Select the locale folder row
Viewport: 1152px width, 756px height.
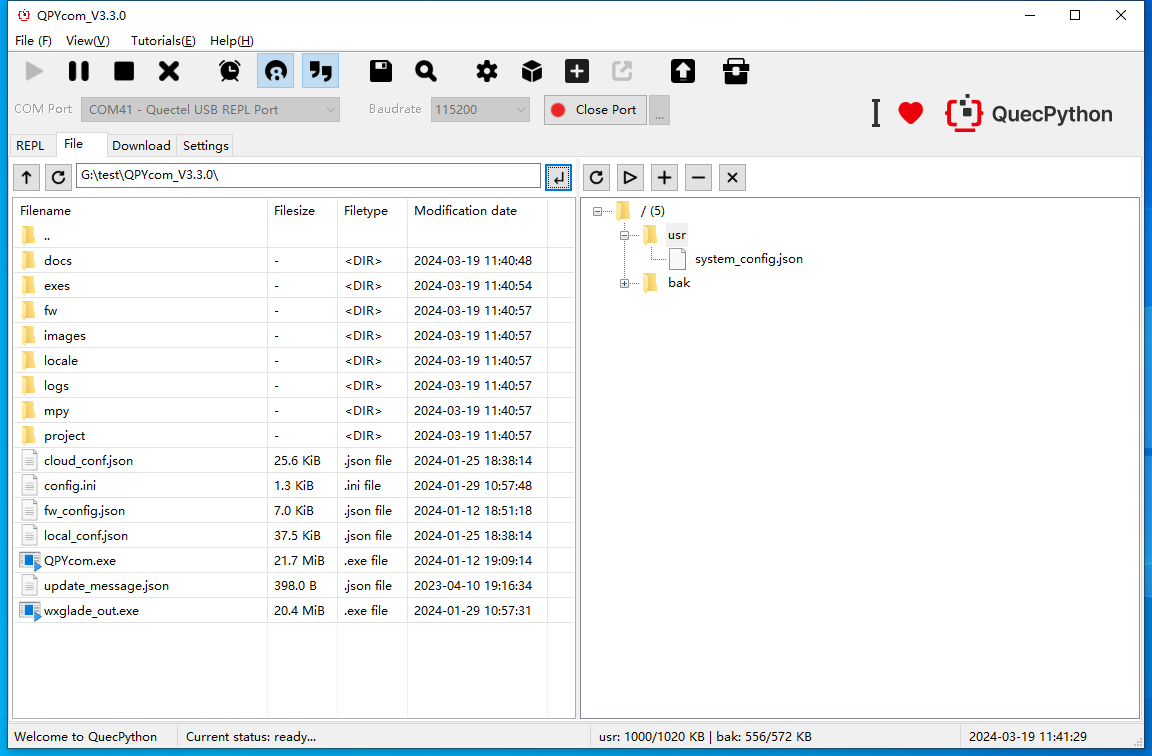[294, 361]
